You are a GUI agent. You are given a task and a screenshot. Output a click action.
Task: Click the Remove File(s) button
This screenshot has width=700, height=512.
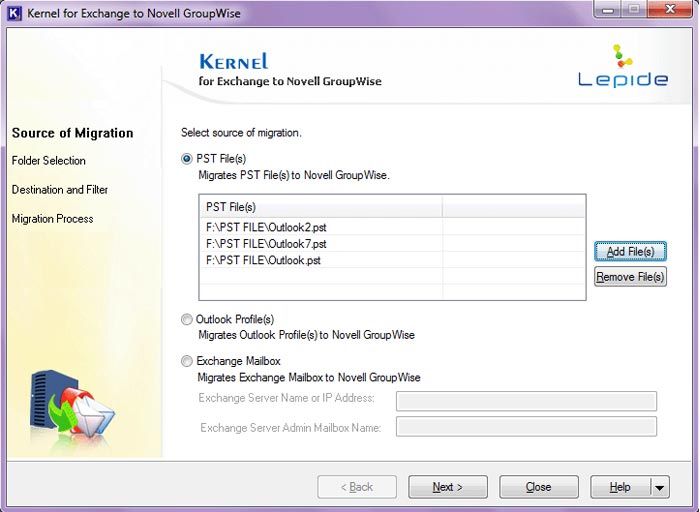630,277
